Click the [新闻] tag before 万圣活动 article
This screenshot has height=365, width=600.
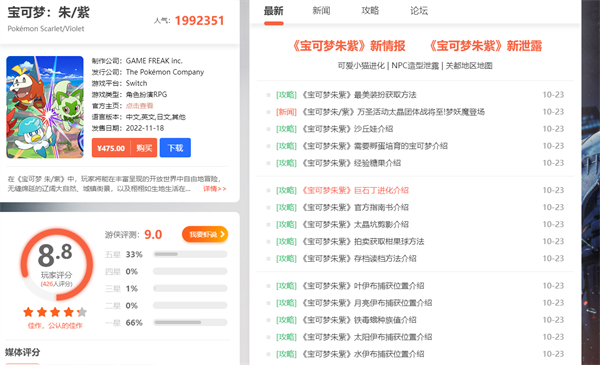coord(286,112)
